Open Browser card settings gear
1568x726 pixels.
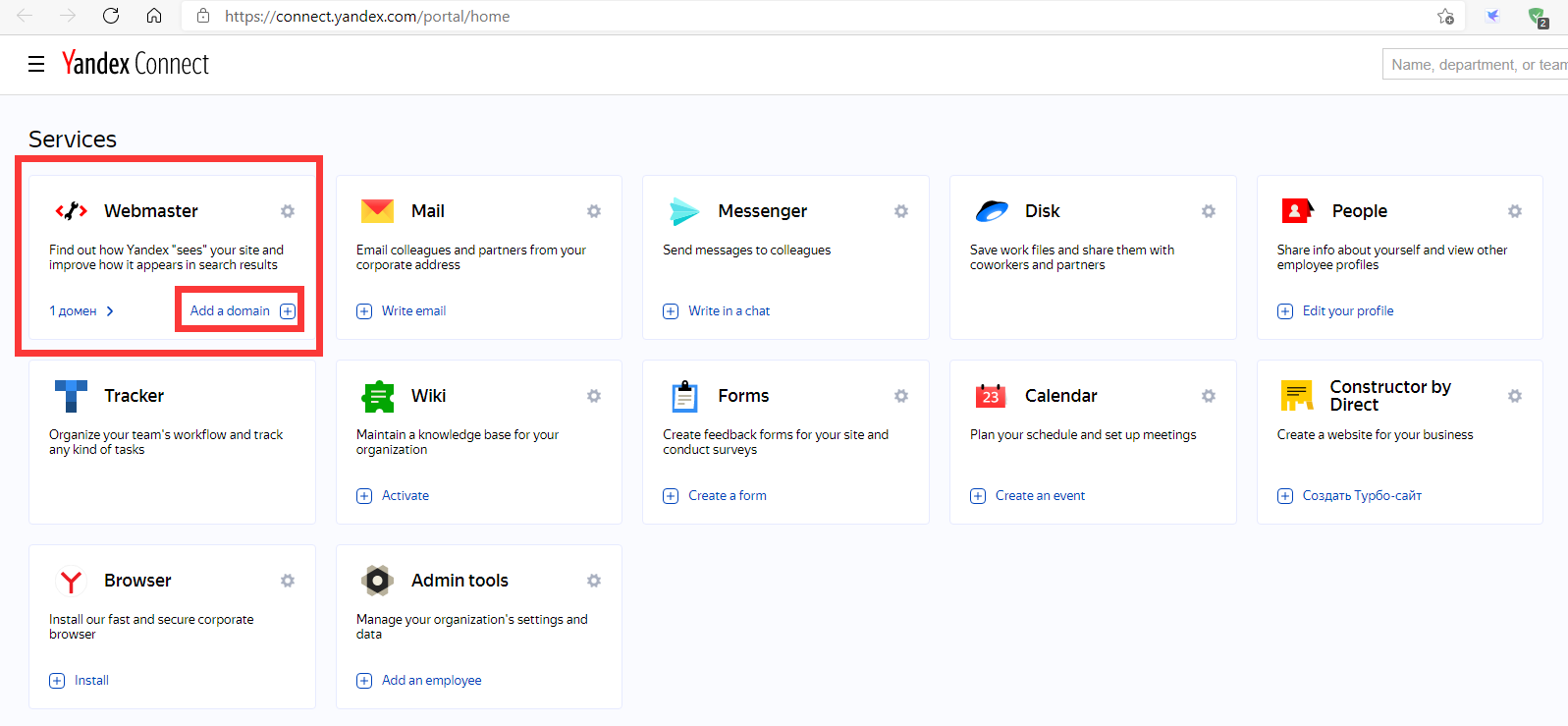(x=288, y=581)
